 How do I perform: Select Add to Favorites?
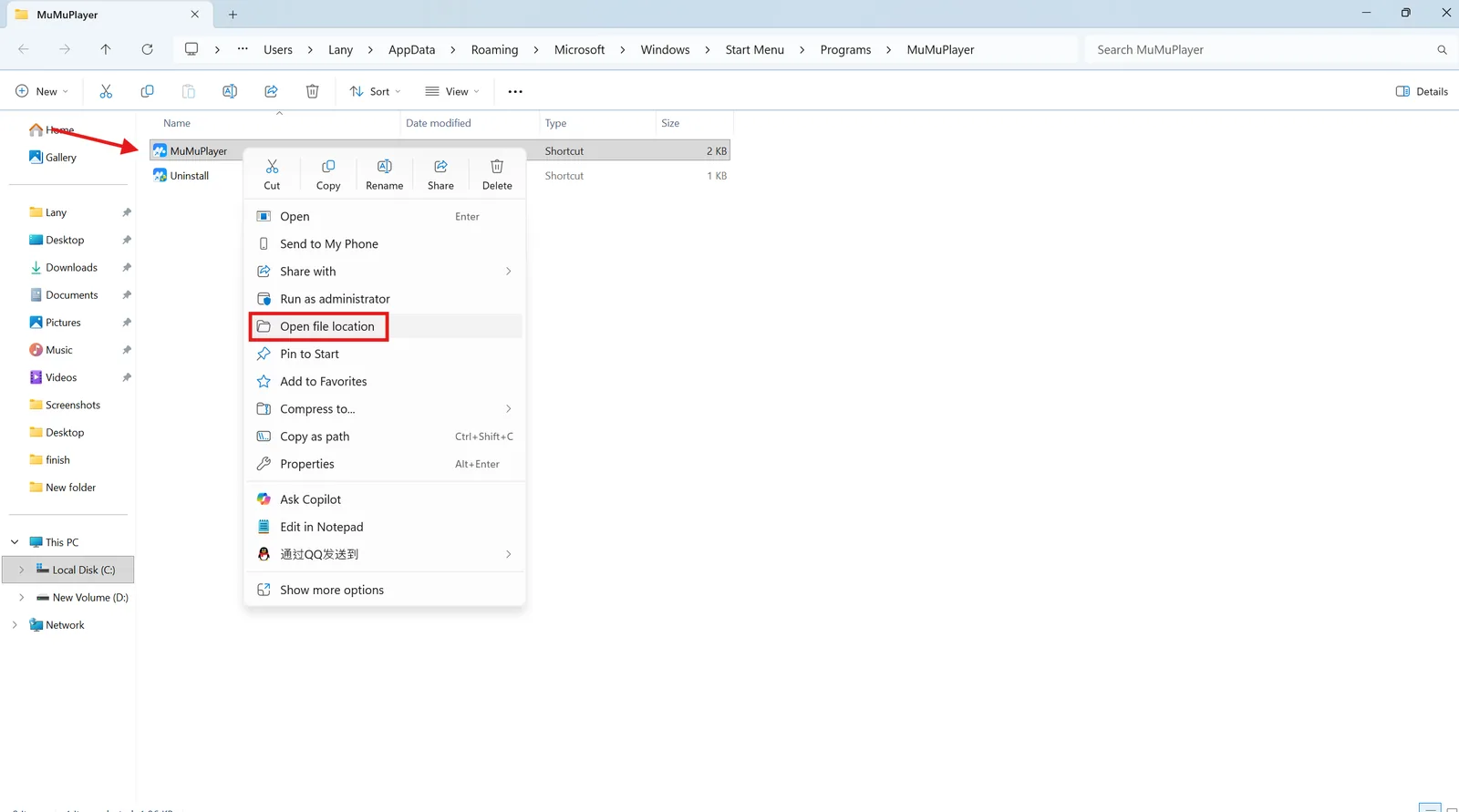(x=385, y=381)
